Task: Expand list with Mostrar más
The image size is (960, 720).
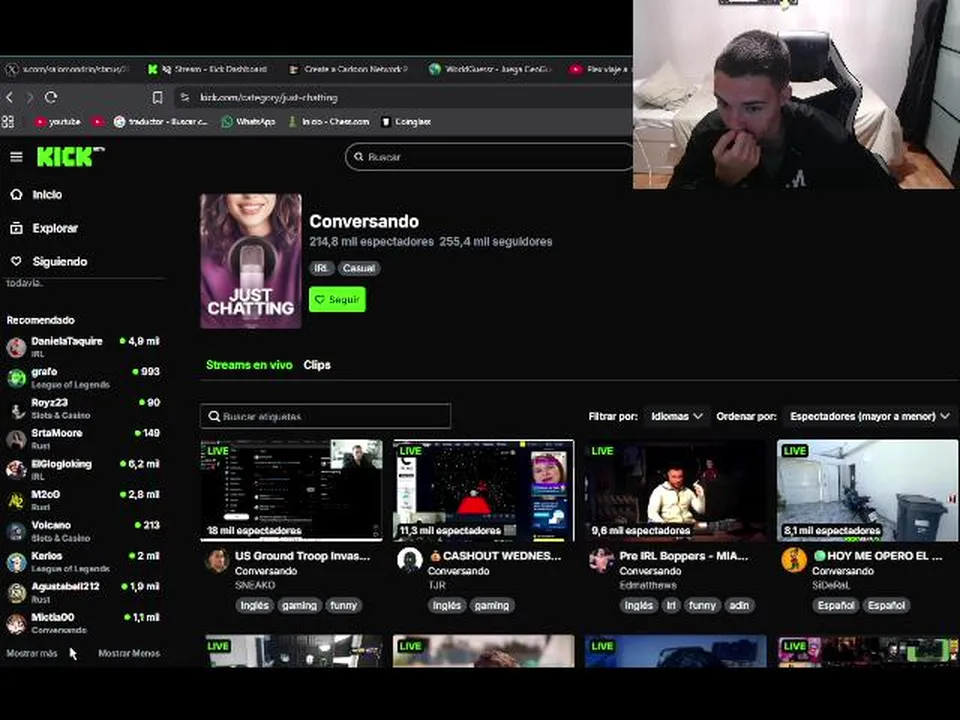Action: coord(32,653)
